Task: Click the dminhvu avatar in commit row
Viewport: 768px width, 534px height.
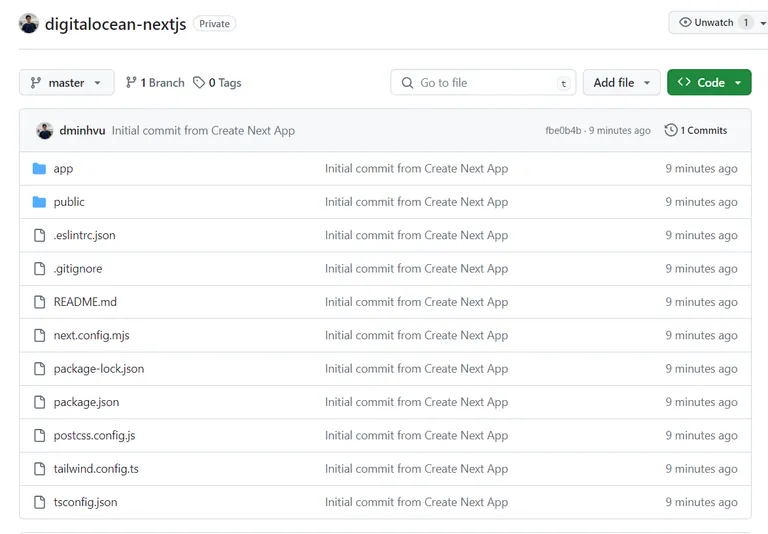Action: pyautogui.click(x=45, y=130)
